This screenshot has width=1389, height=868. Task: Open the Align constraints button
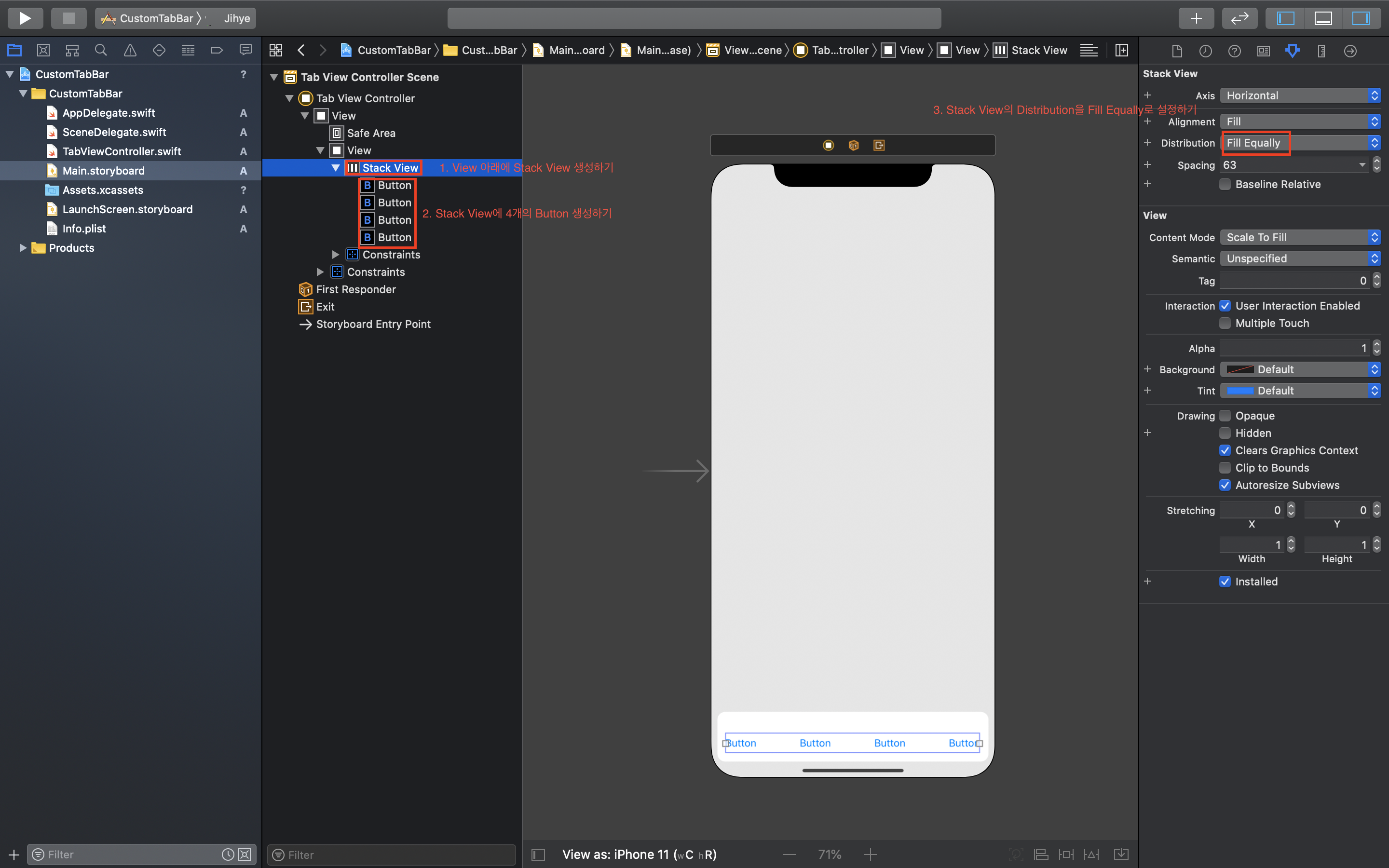[1041, 854]
